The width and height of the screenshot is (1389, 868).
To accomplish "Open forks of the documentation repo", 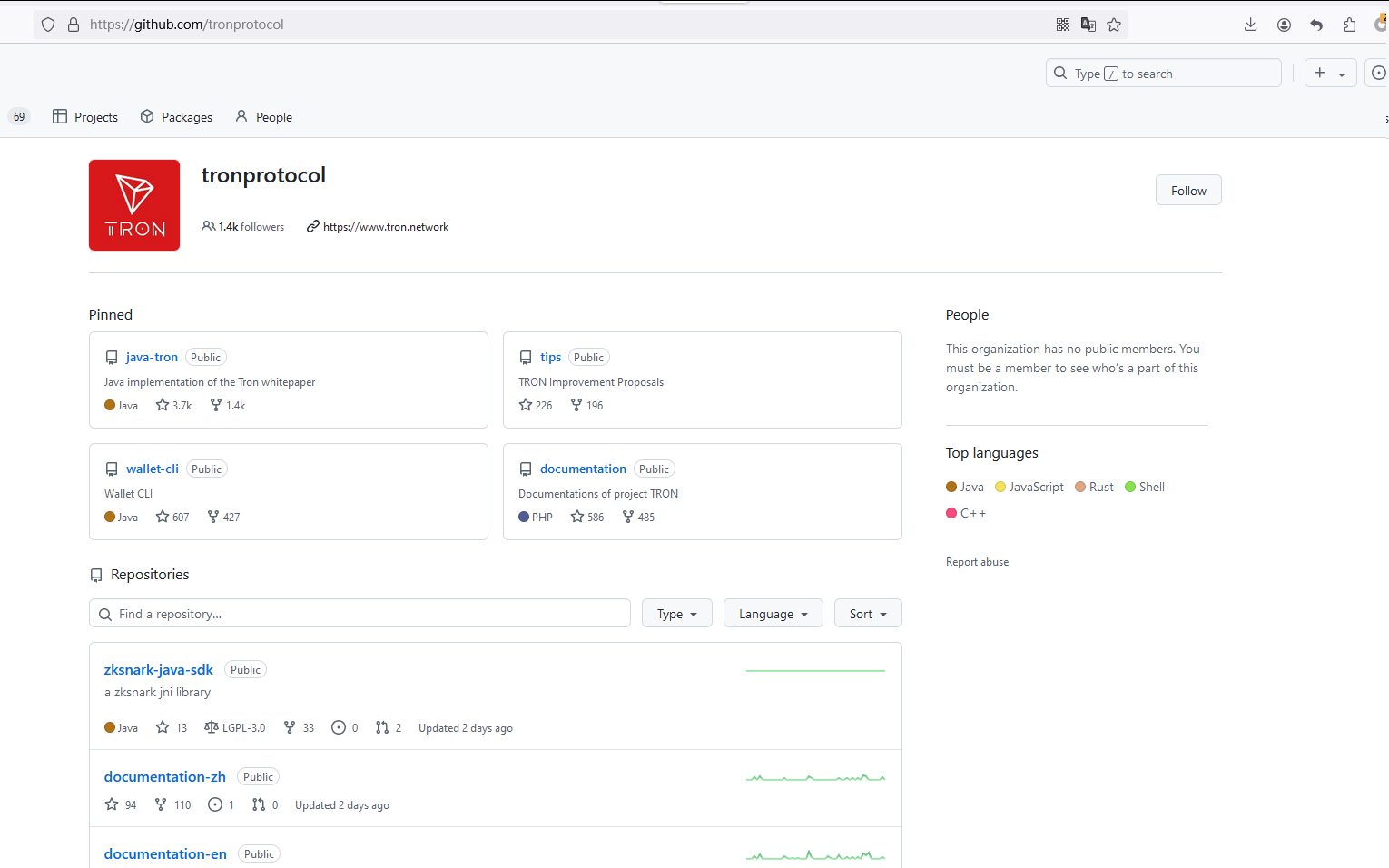I will tap(628, 517).
